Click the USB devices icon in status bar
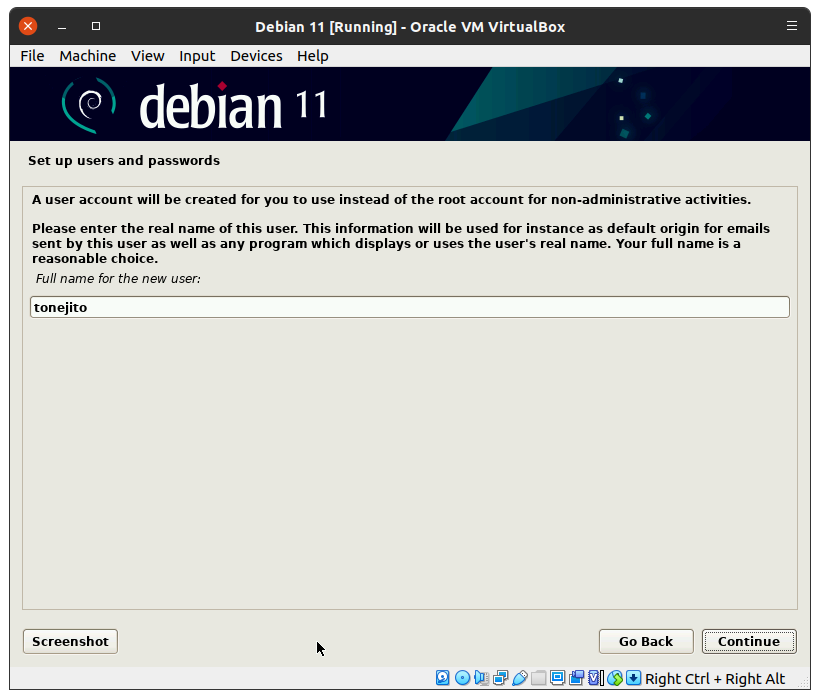This screenshot has width=820, height=699. click(x=519, y=678)
